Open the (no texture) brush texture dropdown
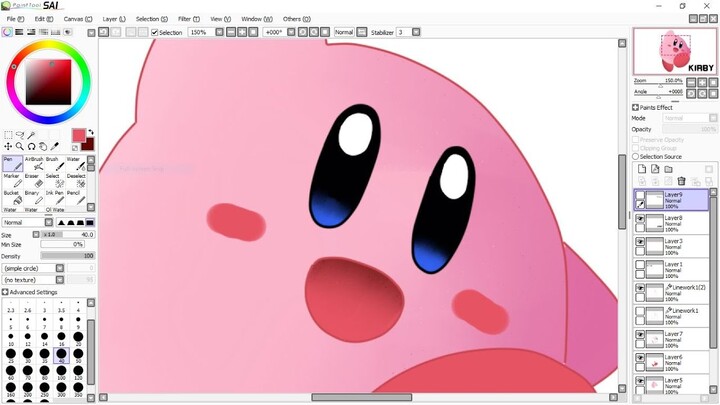Viewport: 720px width, 405px height. 60,280
